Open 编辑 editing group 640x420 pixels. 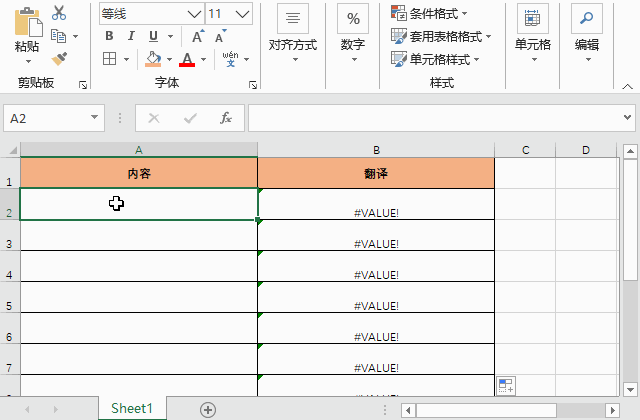click(x=587, y=33)
